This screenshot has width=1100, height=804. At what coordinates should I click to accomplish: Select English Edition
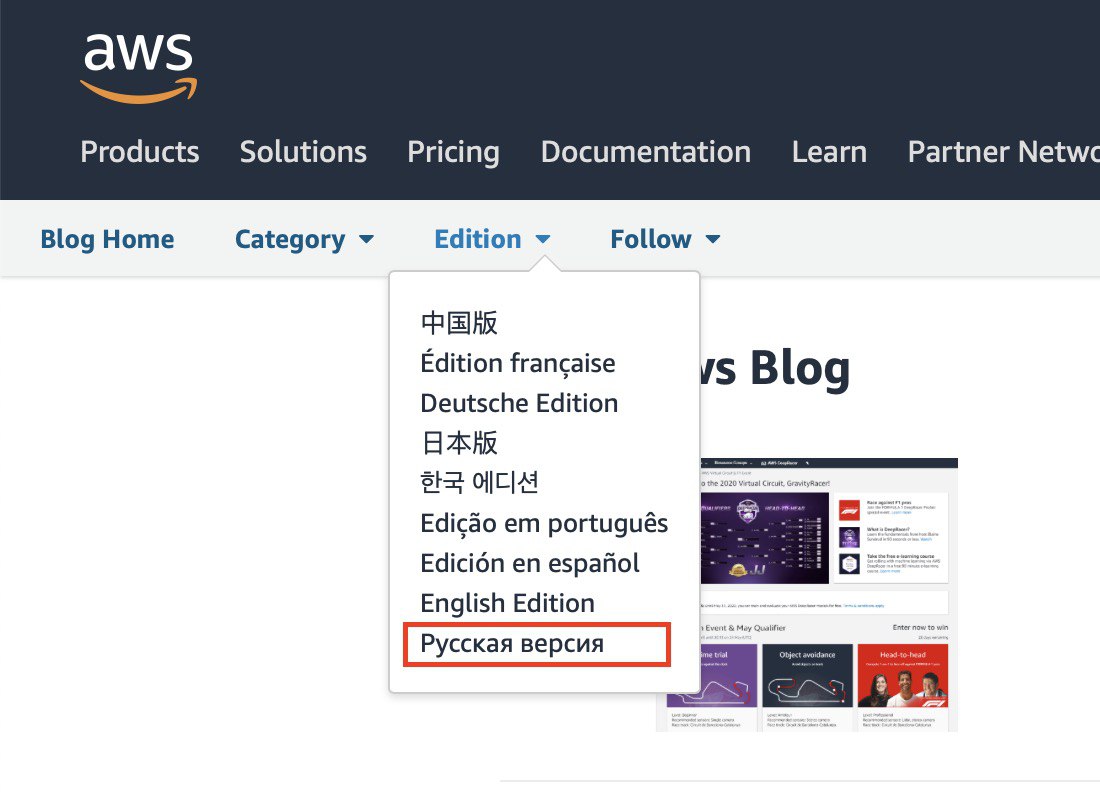pyautogui.click(x=507, y=603)
